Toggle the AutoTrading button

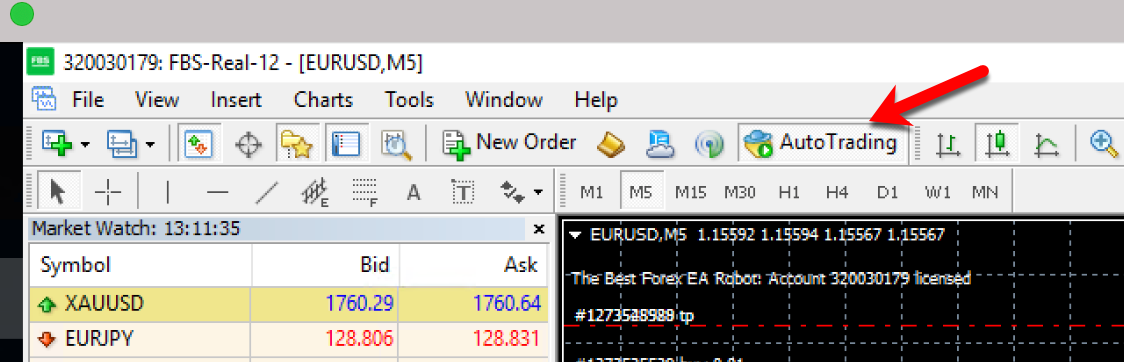coord(821,143)
